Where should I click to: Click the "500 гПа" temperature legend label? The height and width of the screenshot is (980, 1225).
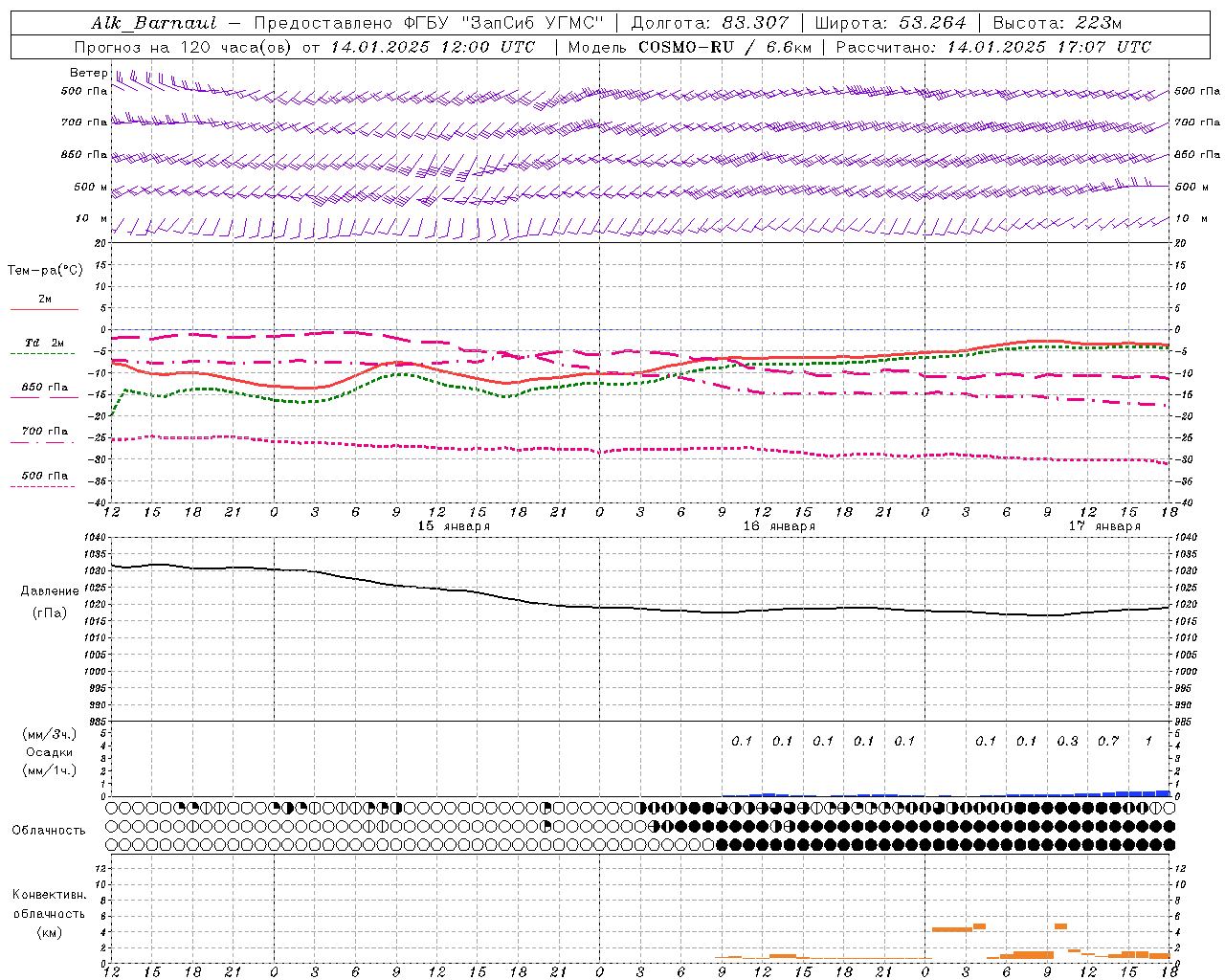(45, 475)
